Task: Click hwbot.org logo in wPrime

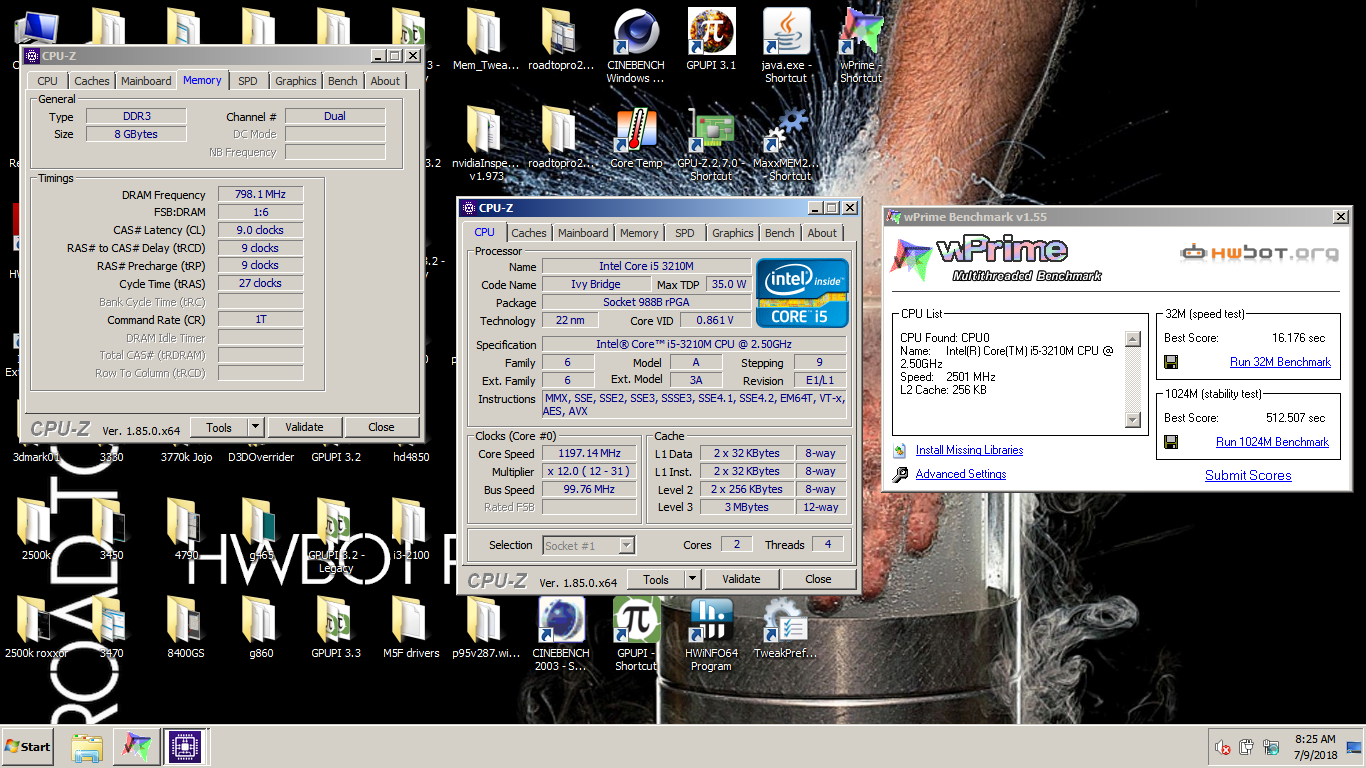Action: tap(1259, 253)
